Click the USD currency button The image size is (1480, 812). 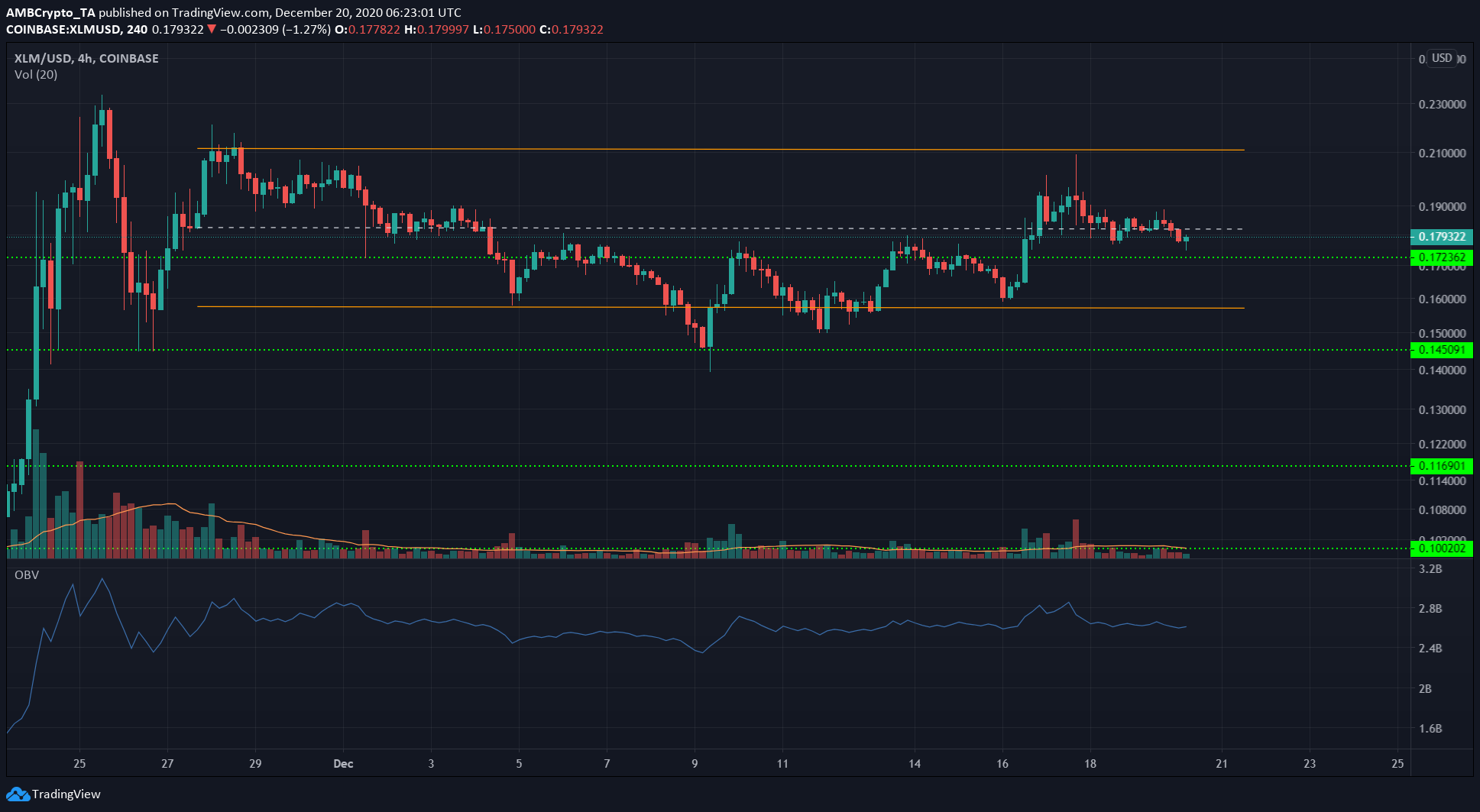[1442, 58]
